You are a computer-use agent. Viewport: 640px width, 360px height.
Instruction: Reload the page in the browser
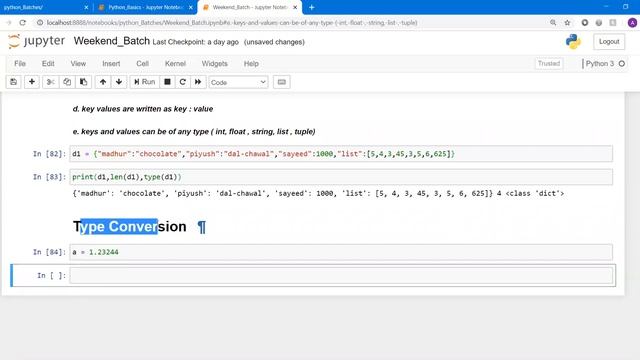coord(22,23)
